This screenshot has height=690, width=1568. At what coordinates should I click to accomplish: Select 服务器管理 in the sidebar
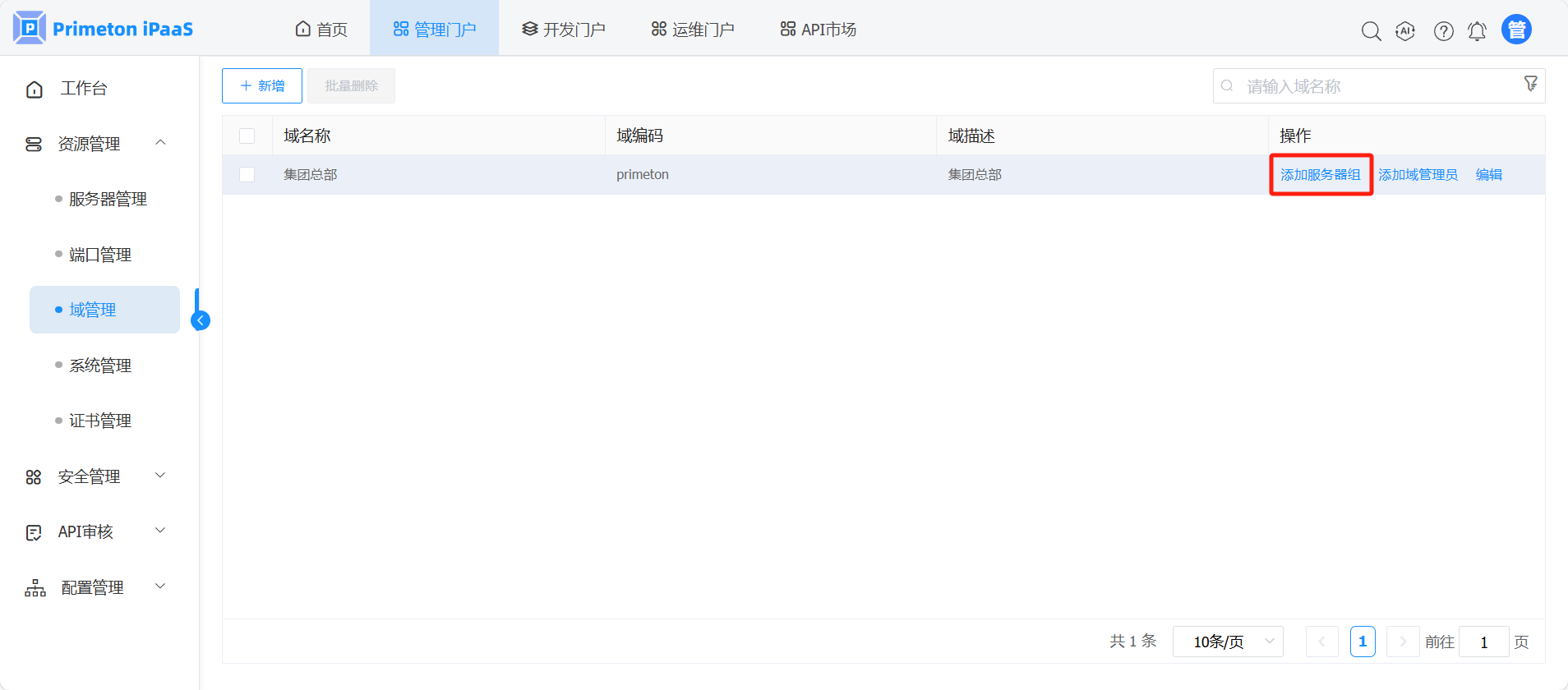click(108, 199)
